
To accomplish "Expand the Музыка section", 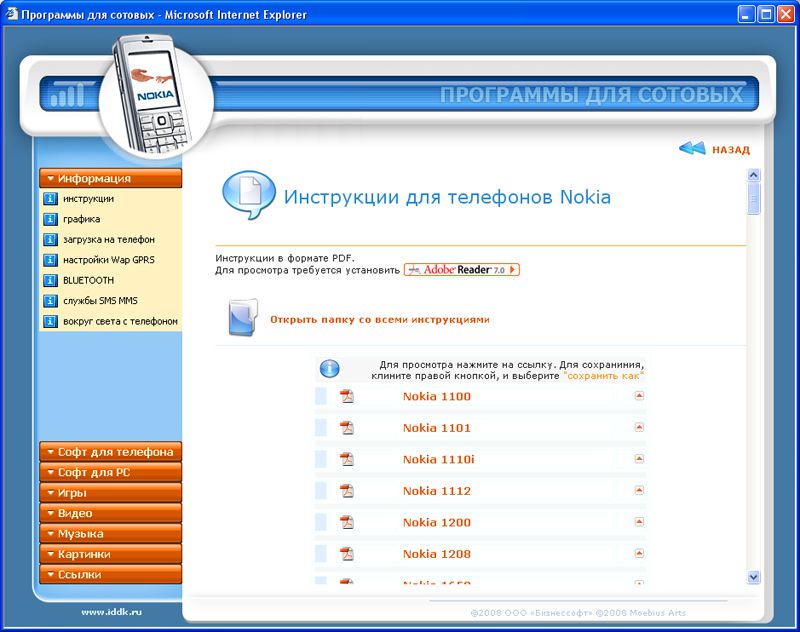I will (110, 534).
